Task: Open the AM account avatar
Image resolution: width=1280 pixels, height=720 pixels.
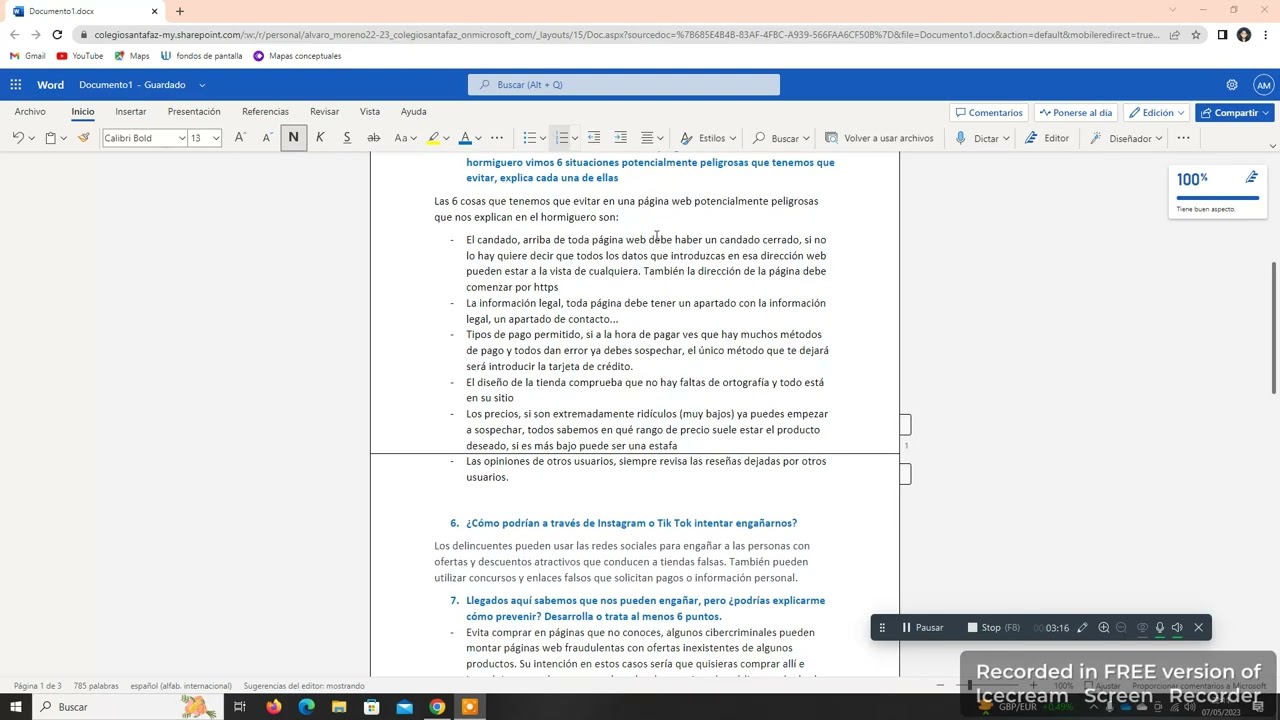Action: coord(1264,85)
